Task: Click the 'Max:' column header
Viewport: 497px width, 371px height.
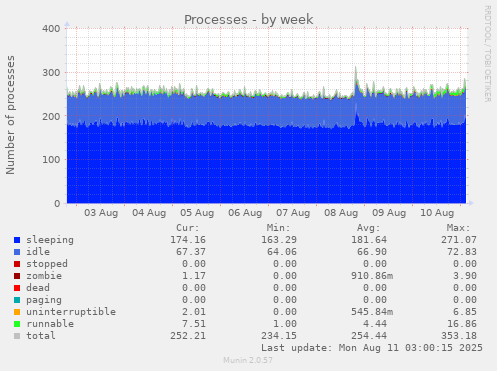Action: pyautogui.click(x=458, y=228)
